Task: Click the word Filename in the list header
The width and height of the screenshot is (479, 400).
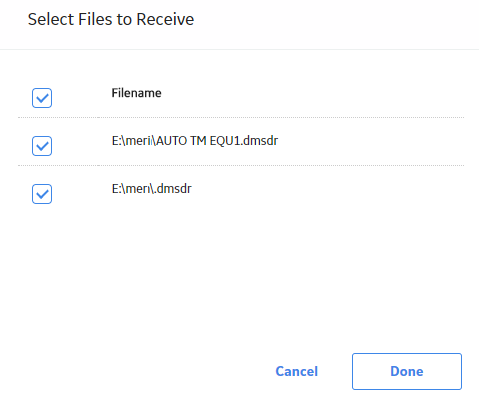Action: pos(136,93)
